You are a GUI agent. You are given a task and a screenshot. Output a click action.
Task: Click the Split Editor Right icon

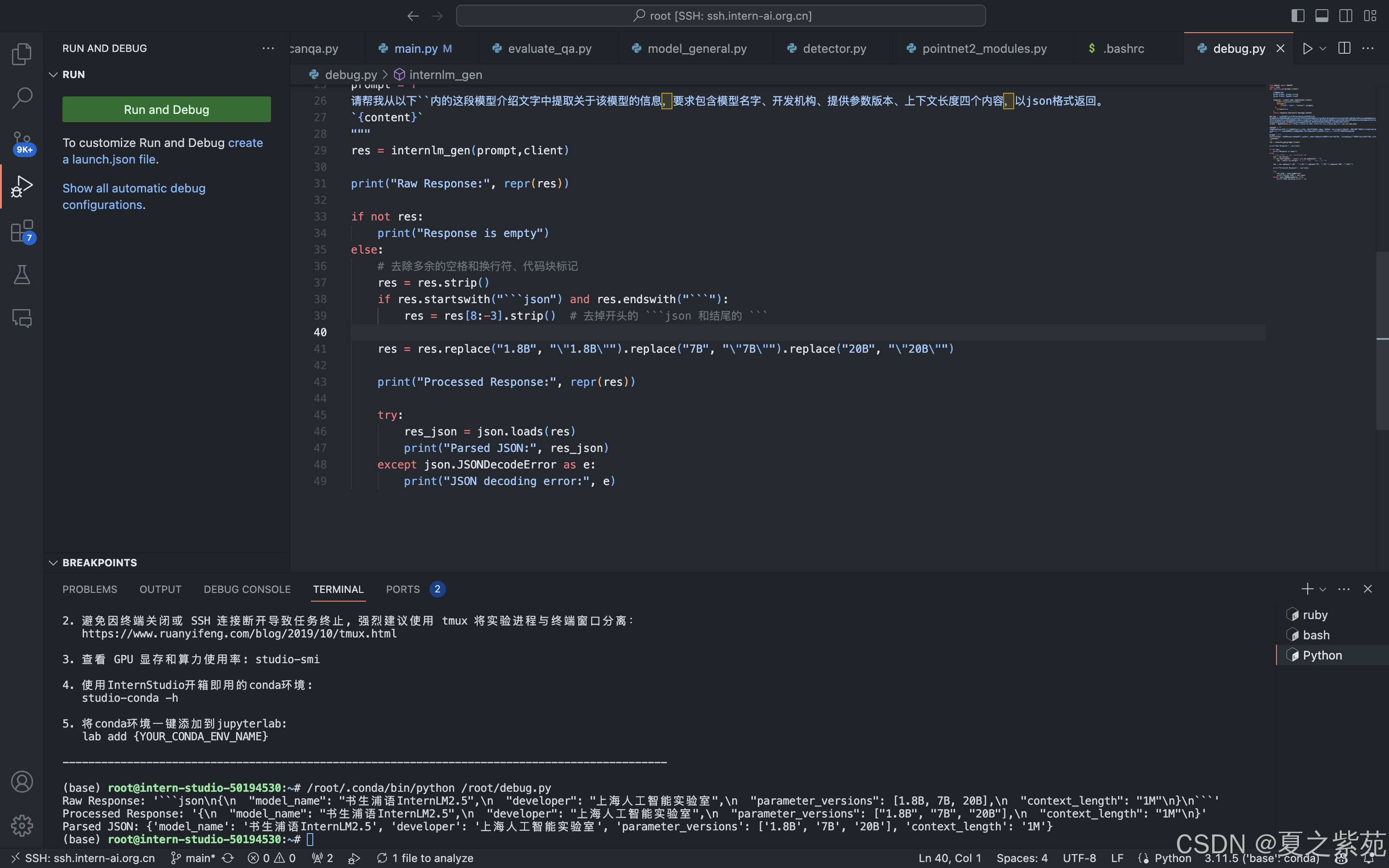1344,49
